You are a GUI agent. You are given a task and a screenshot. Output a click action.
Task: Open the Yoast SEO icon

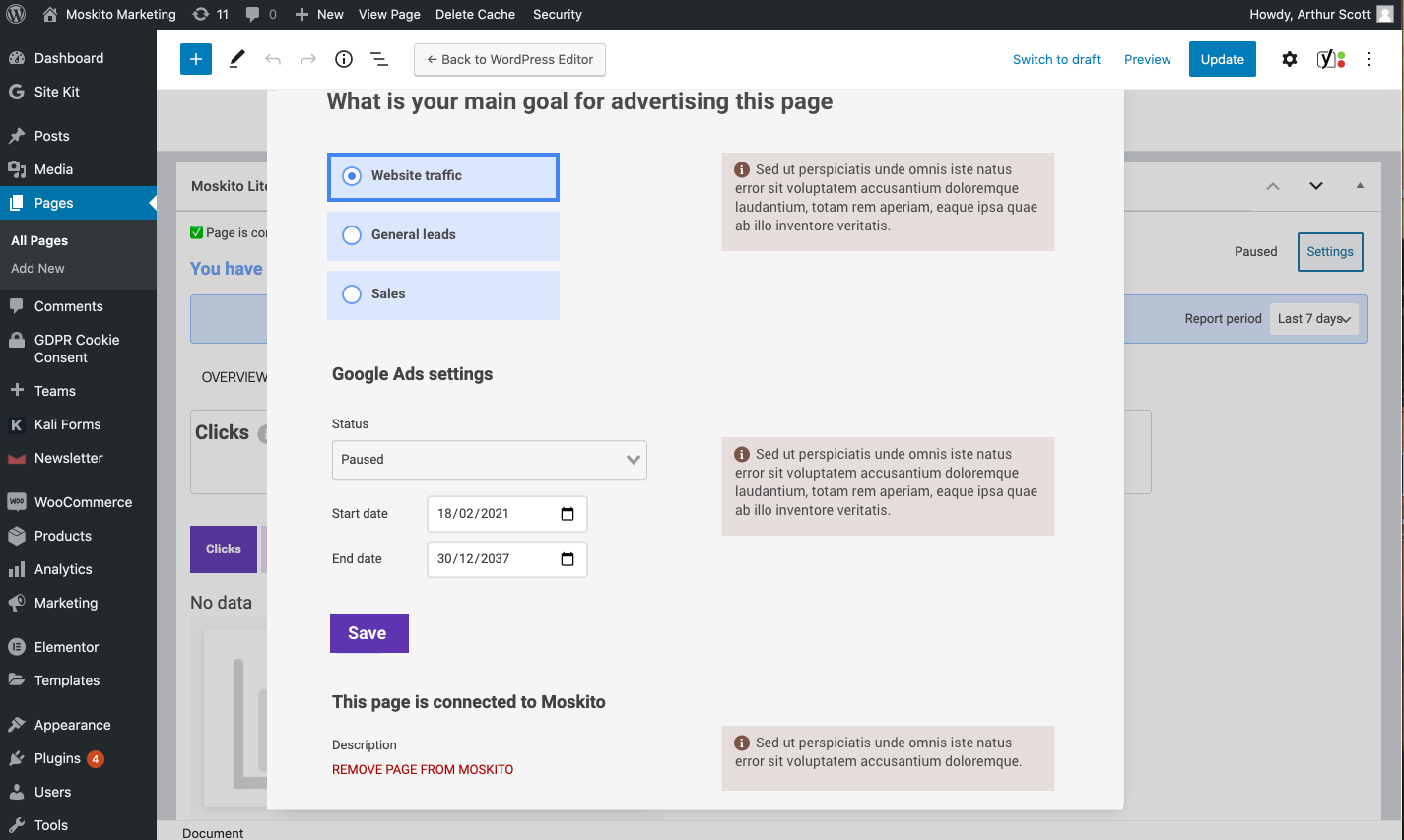tap(1331, 59)
